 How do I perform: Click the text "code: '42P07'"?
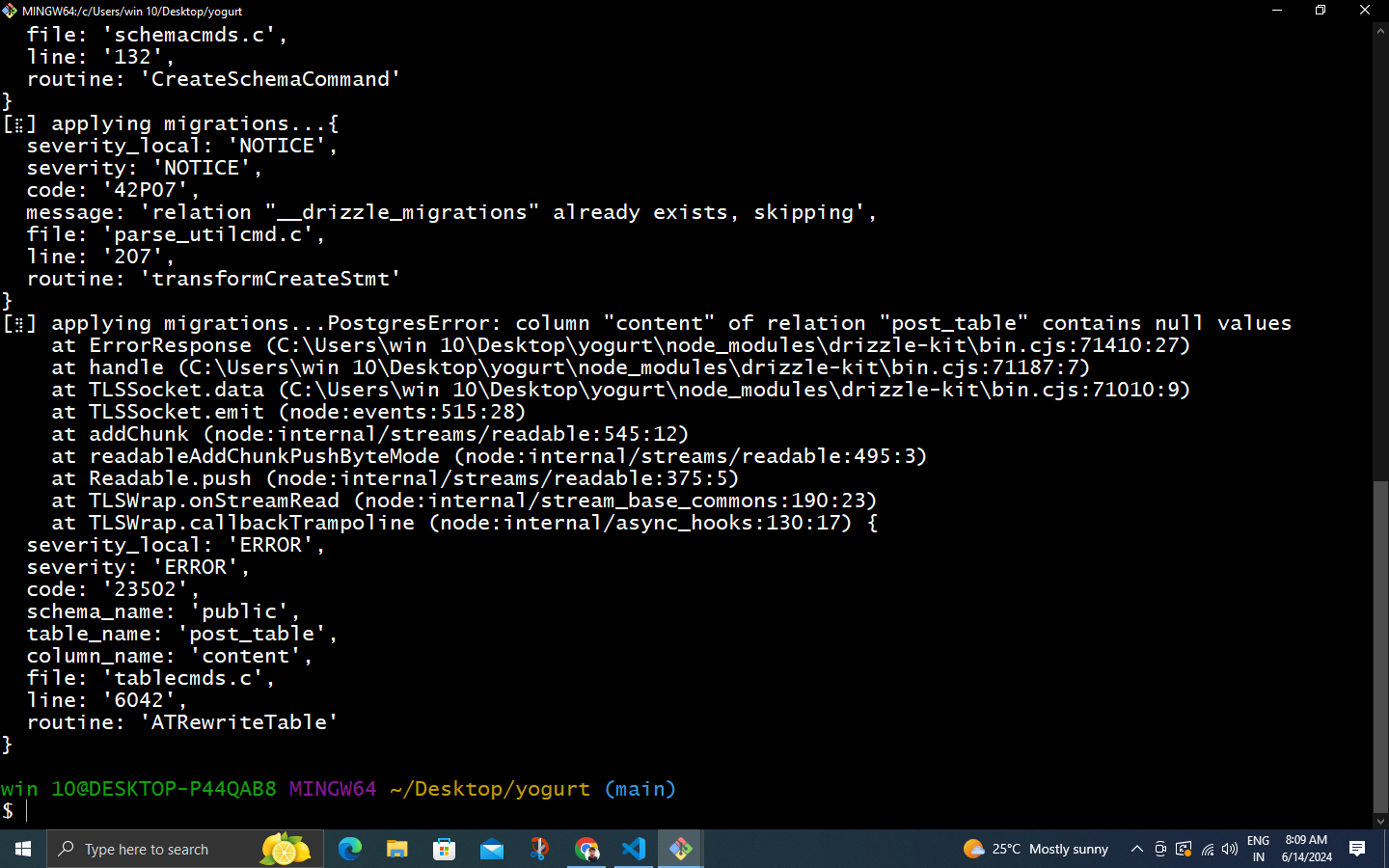113,190
